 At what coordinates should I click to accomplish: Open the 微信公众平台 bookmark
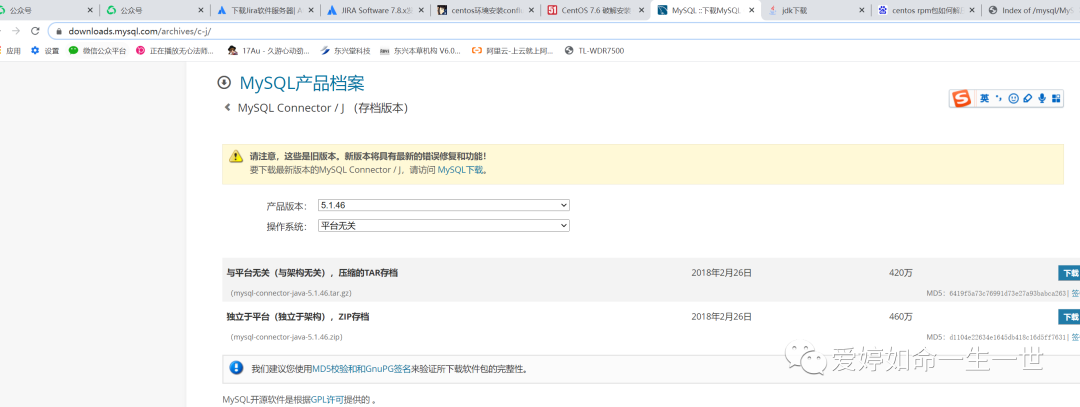click(98, 50)
